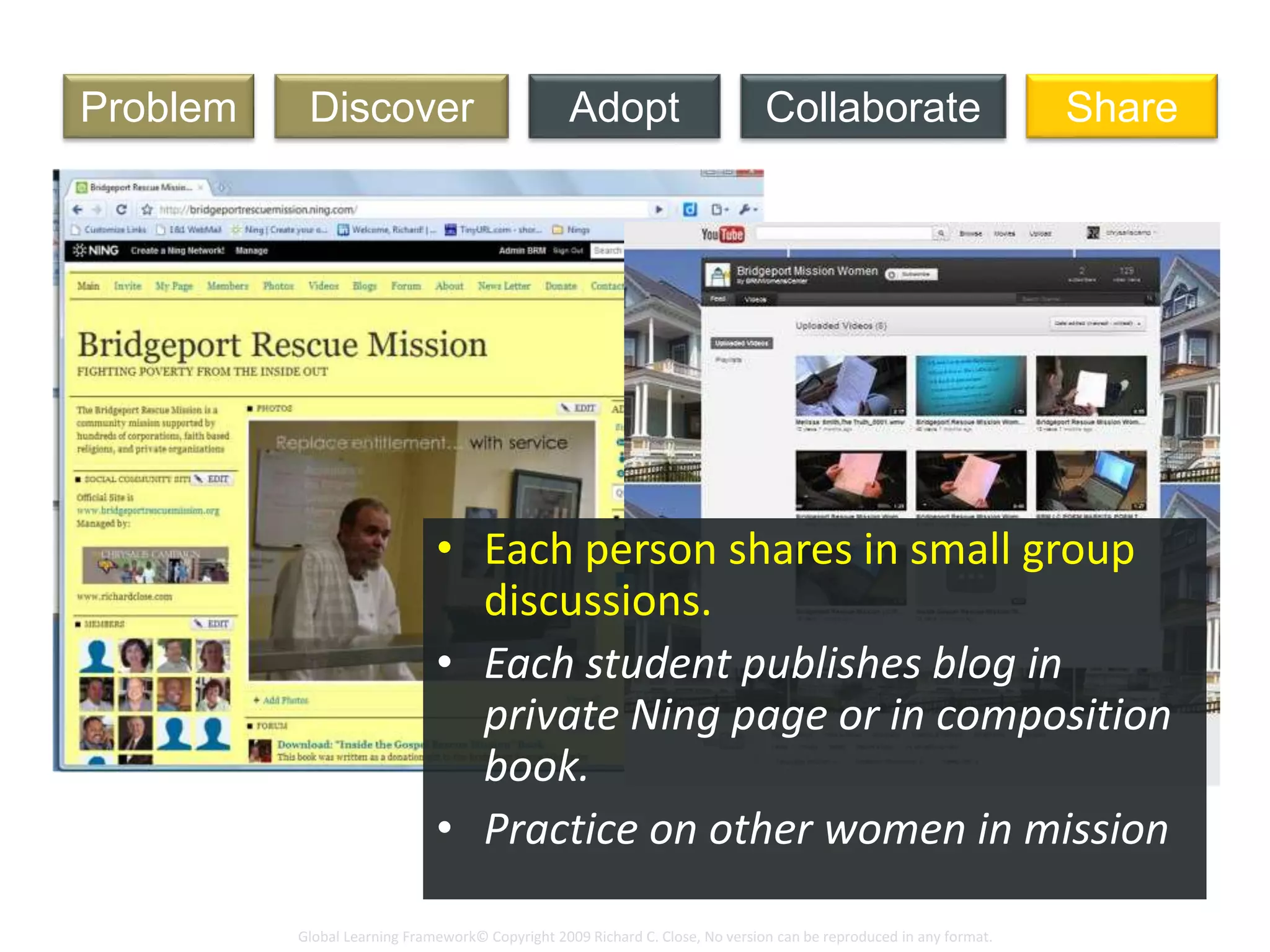The height and width of the screenshot is (952, 1270).
Task: Open the Melissa Smith The Truth video thumbnail
Action: click(x=851, y=386)
